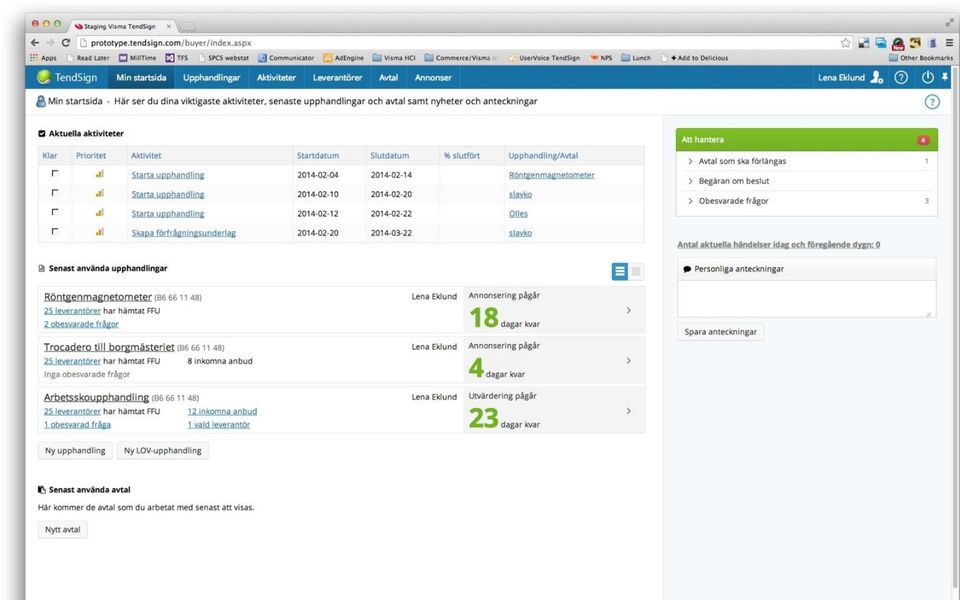Open the NPS bookmark
Screen dimensions: 960x600
point(601,58)
